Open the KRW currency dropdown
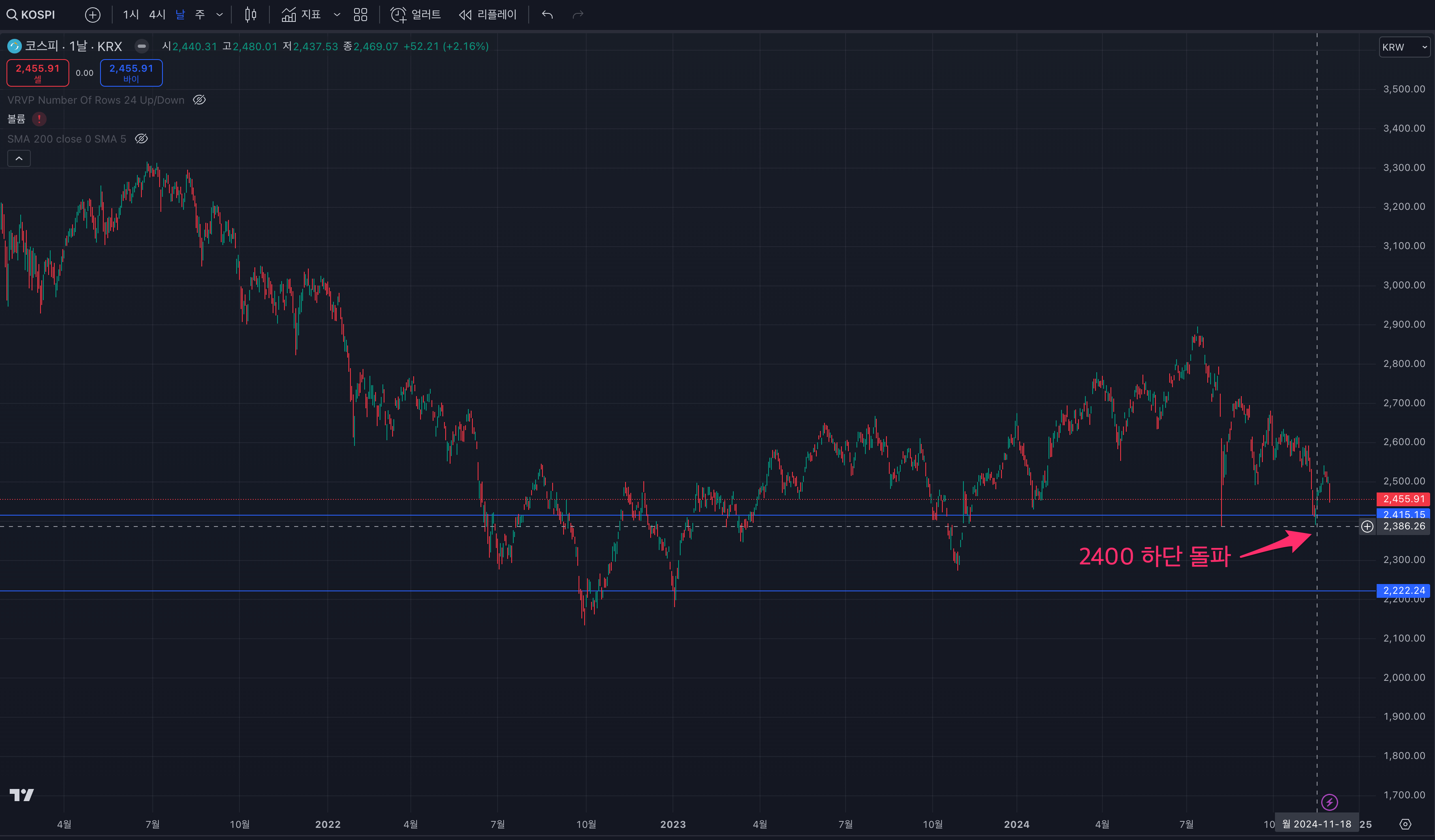1435x840 pixels. [x=1404, y=47]
